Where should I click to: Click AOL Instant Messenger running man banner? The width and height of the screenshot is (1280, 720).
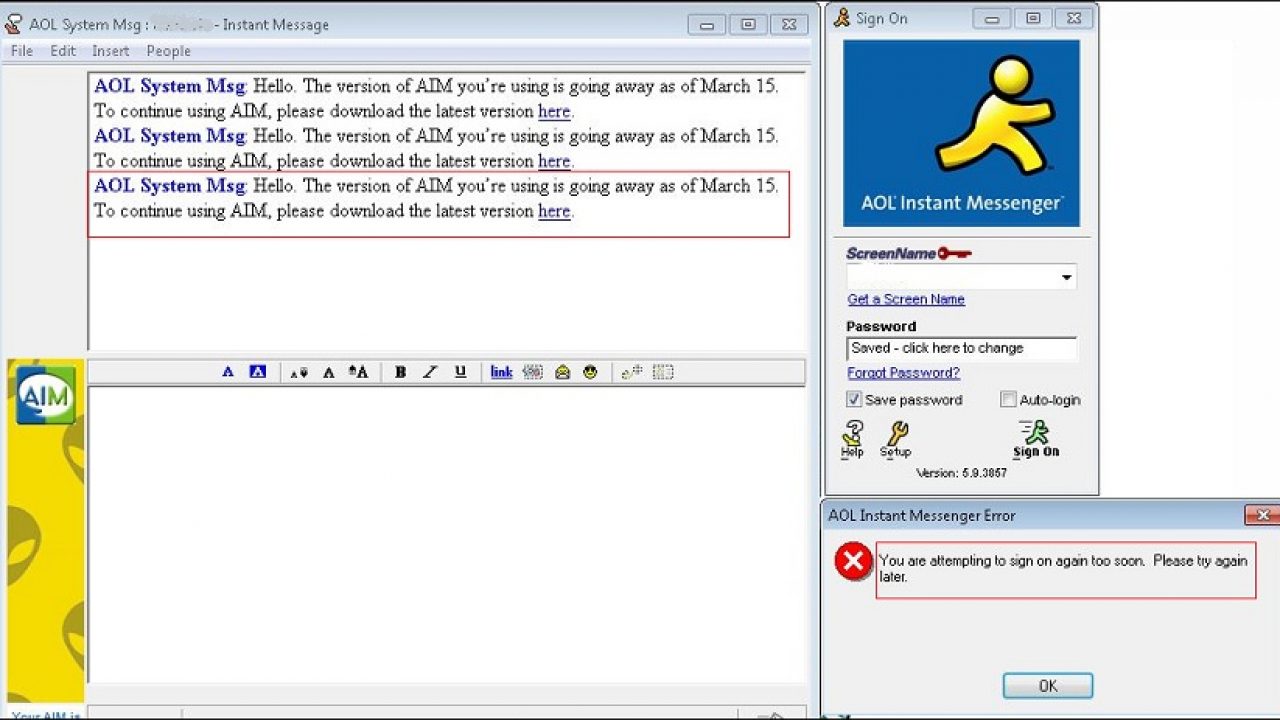coord(961,133)
